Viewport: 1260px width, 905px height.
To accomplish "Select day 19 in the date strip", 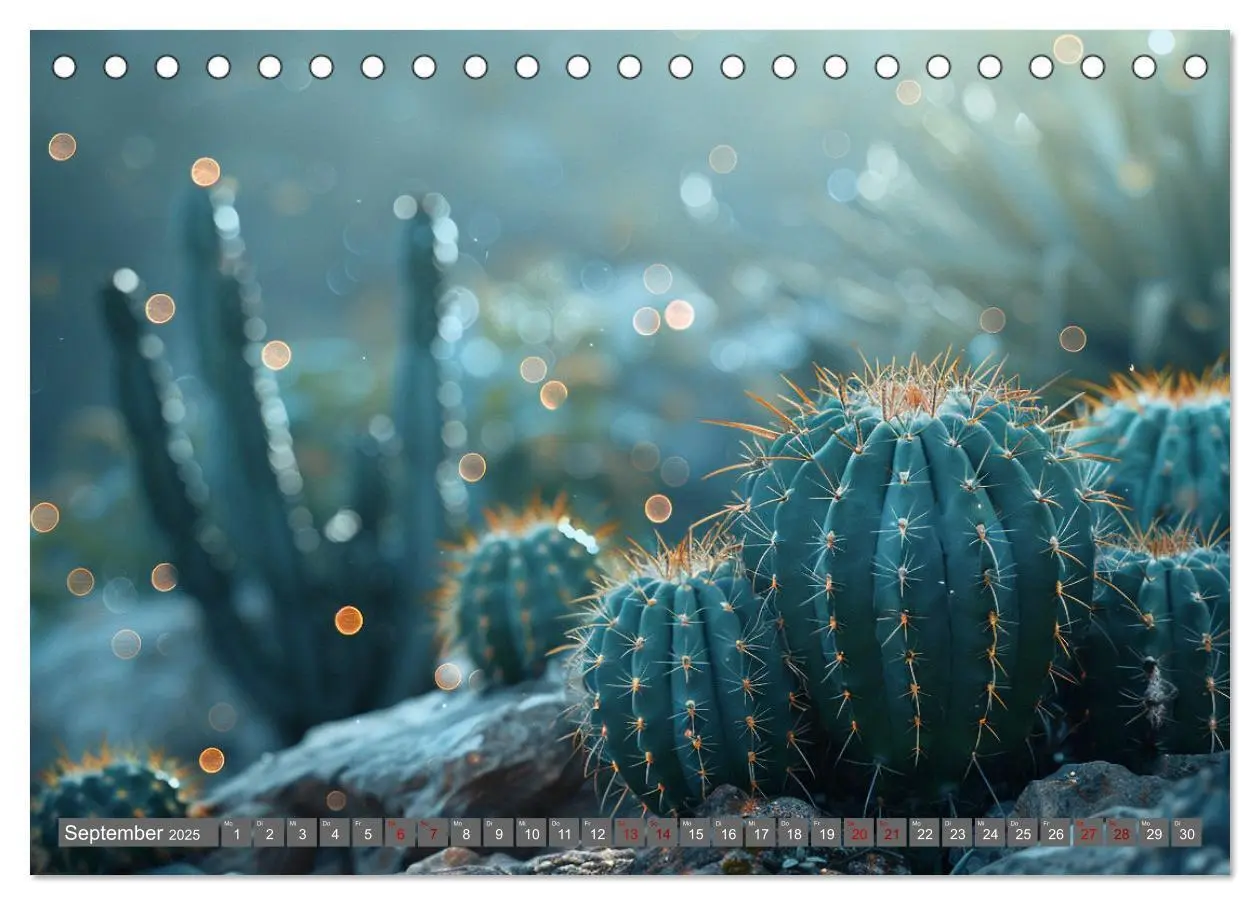I will pos(826,833).
